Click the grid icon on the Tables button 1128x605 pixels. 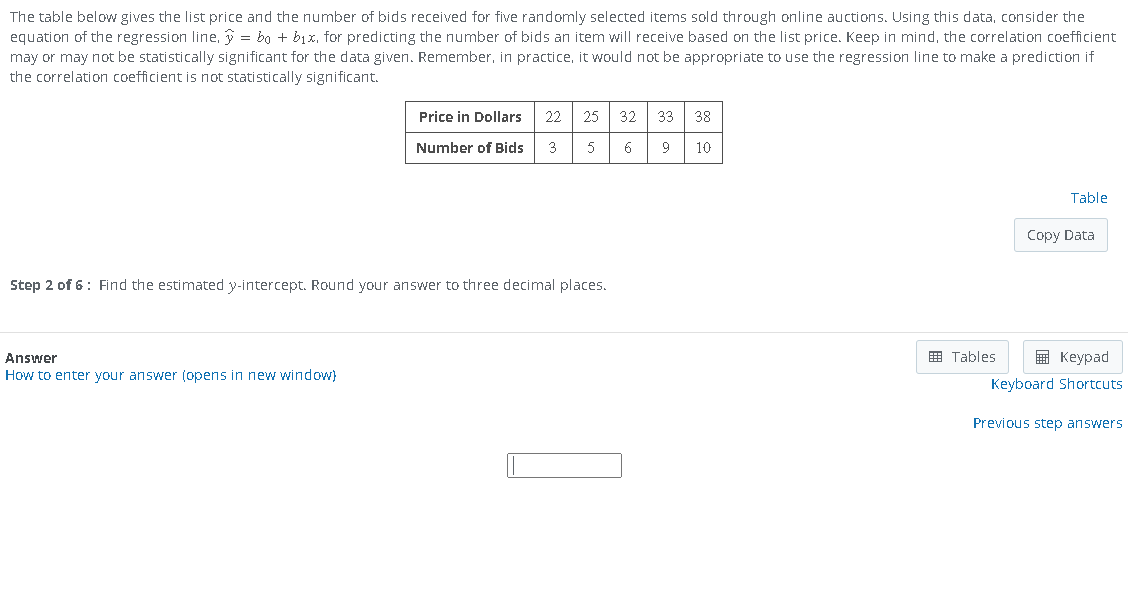(x=938, y=356)
